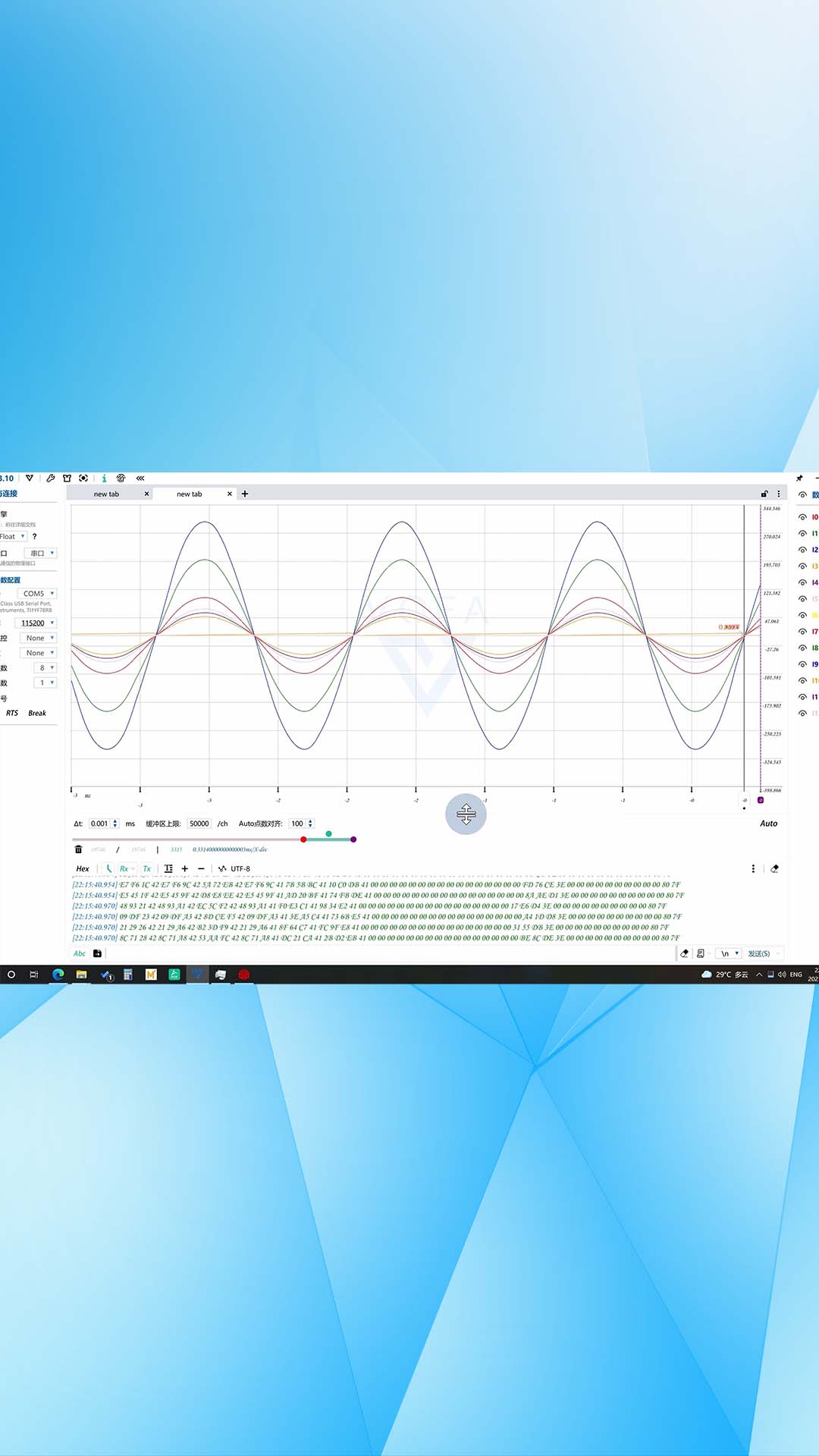Add a new tab with the plus icon
Viewport: 819px width, 1456px height.
[245, 494]
